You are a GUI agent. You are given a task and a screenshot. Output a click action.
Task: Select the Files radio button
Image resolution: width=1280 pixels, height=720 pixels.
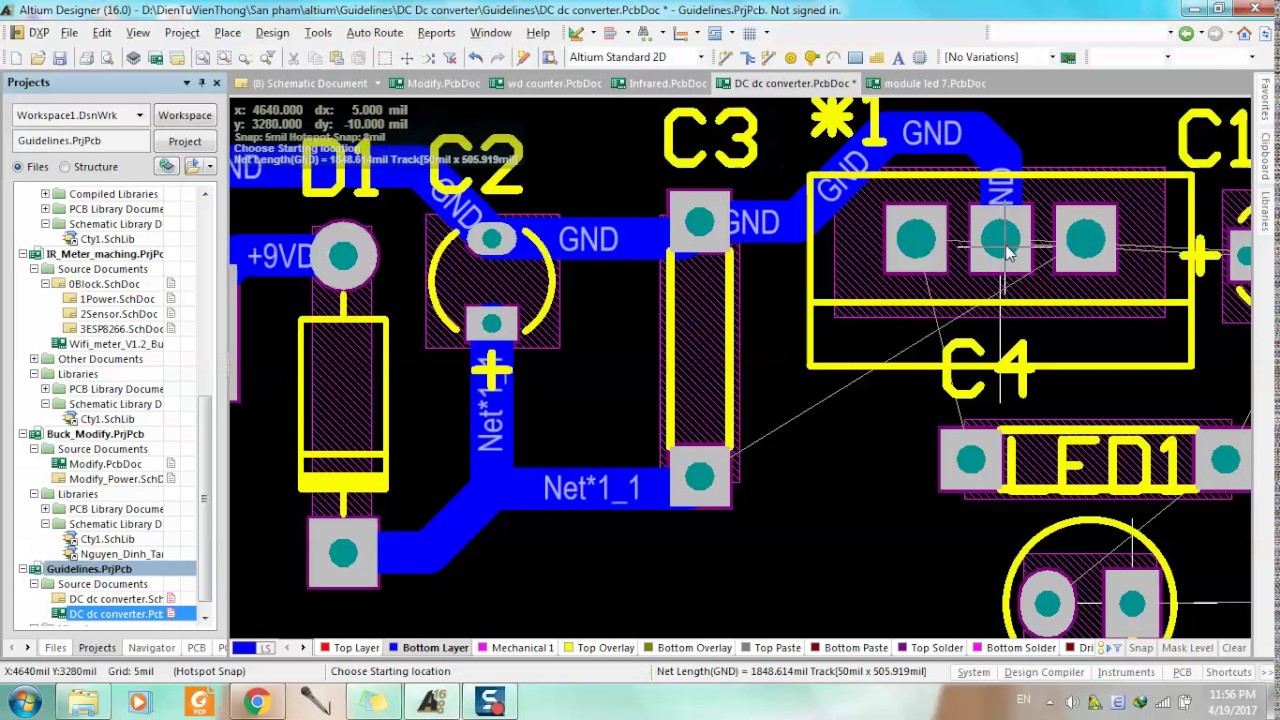(x=18, y=167)
